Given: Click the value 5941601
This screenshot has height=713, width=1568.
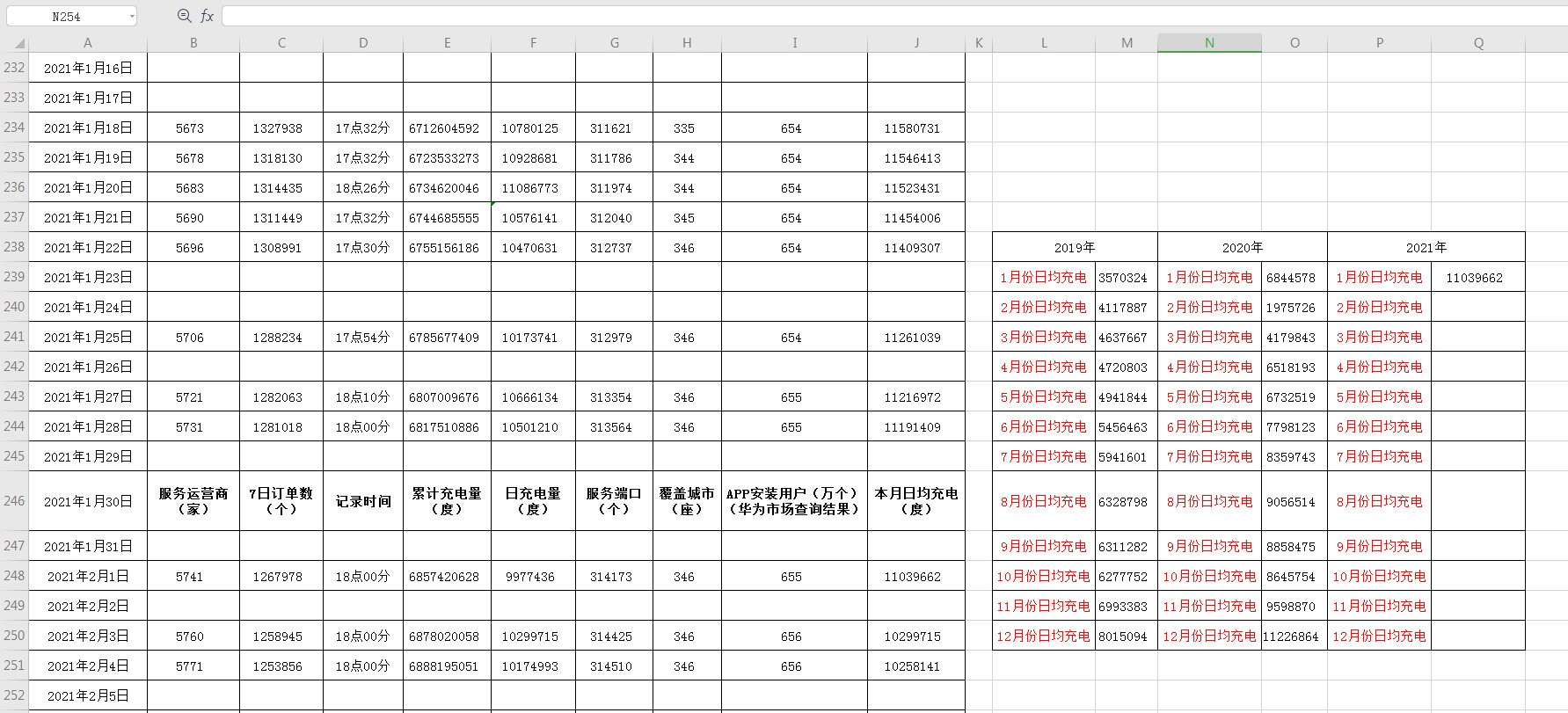Looking at the screenshot, I should coord(1123,457).
